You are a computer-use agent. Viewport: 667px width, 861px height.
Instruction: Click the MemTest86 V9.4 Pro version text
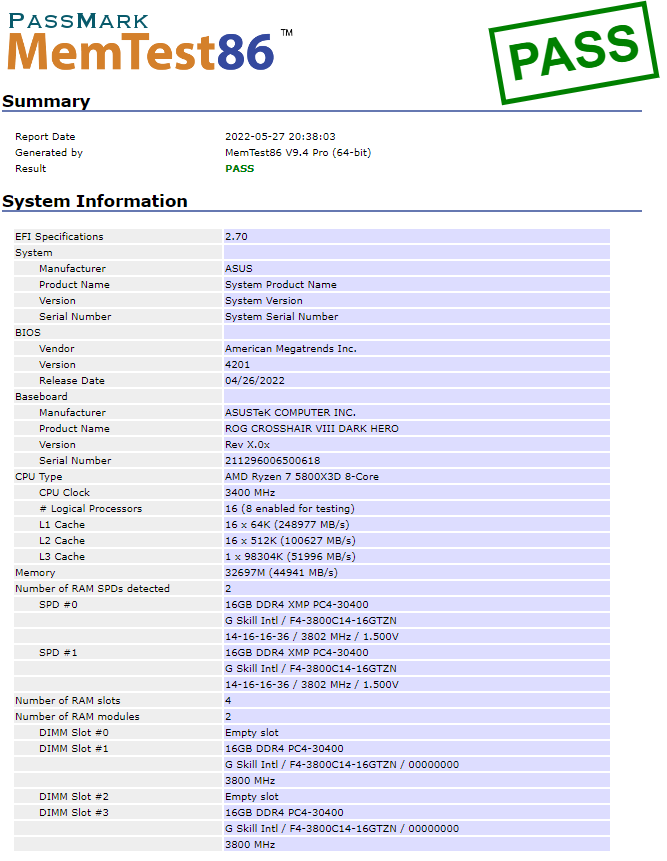tap(298, 153)
